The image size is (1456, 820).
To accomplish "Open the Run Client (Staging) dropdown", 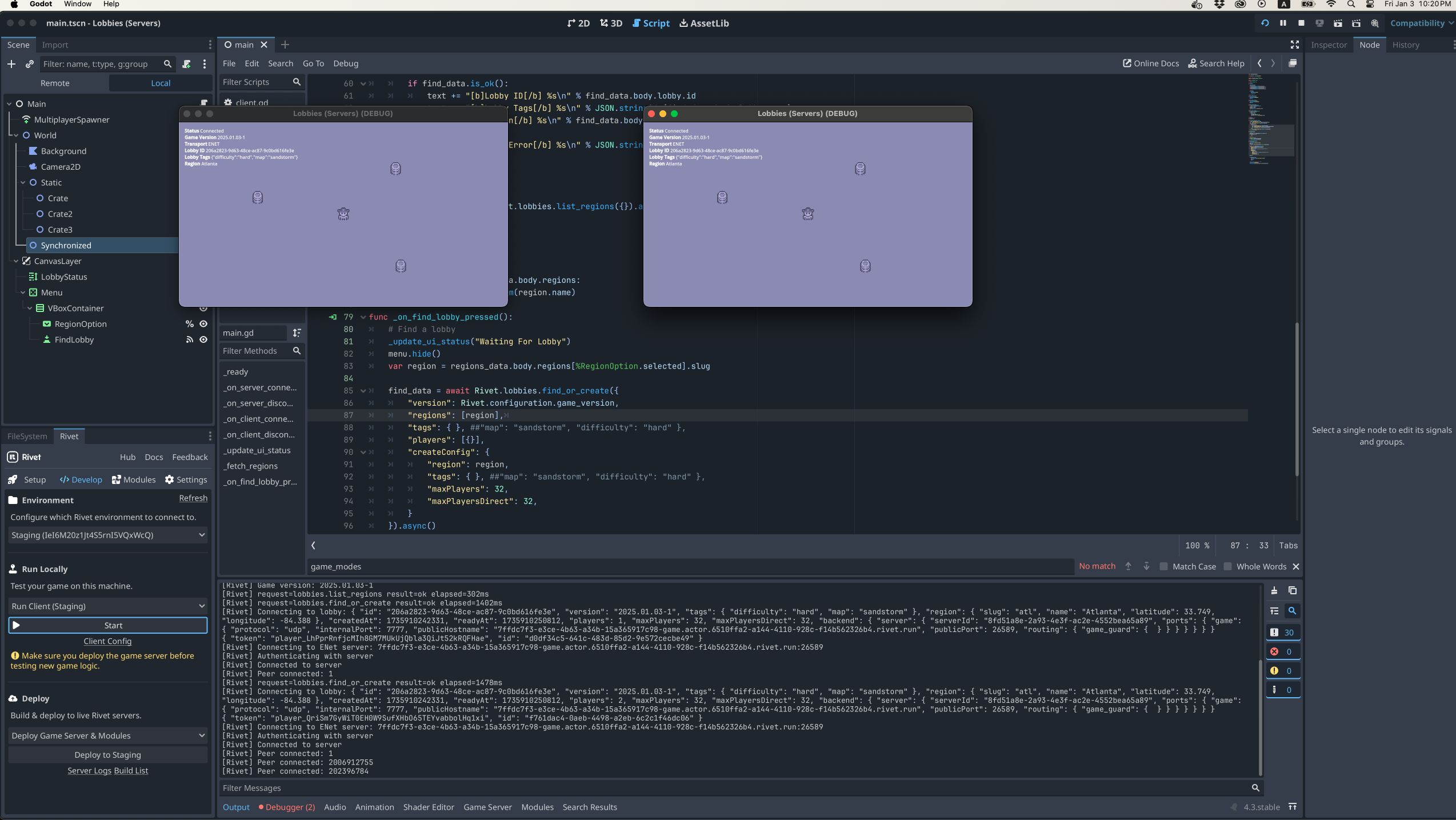I will point(107,606).
